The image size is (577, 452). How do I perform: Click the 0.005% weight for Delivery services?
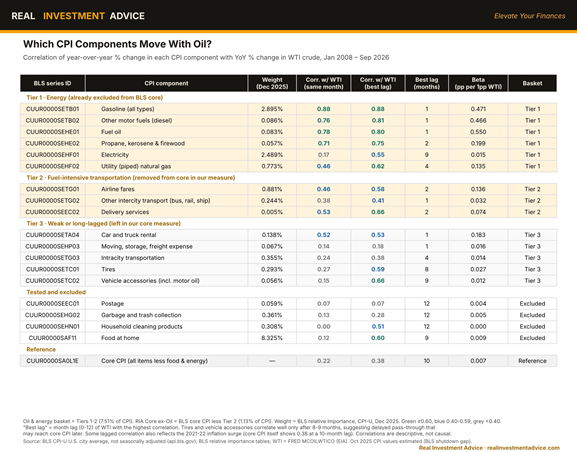pyautogui.click(x=272, y=212)
